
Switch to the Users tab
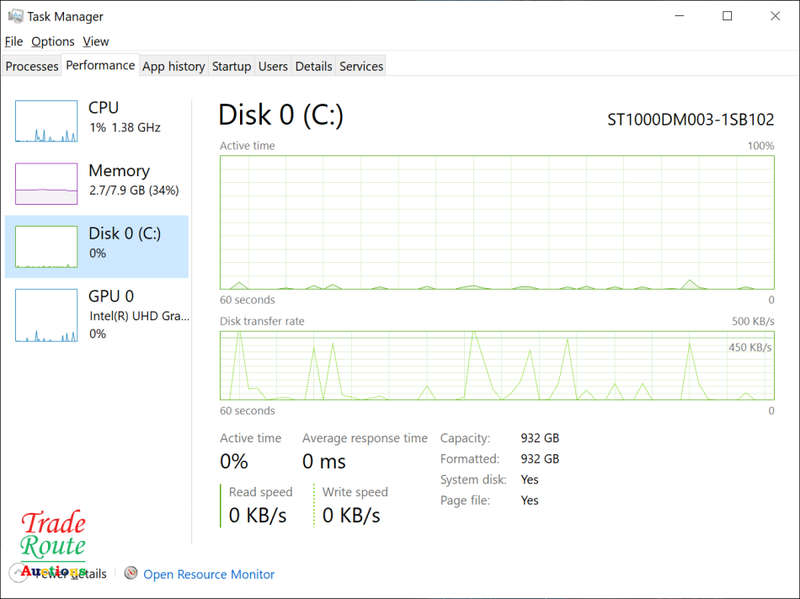(273, 66)
